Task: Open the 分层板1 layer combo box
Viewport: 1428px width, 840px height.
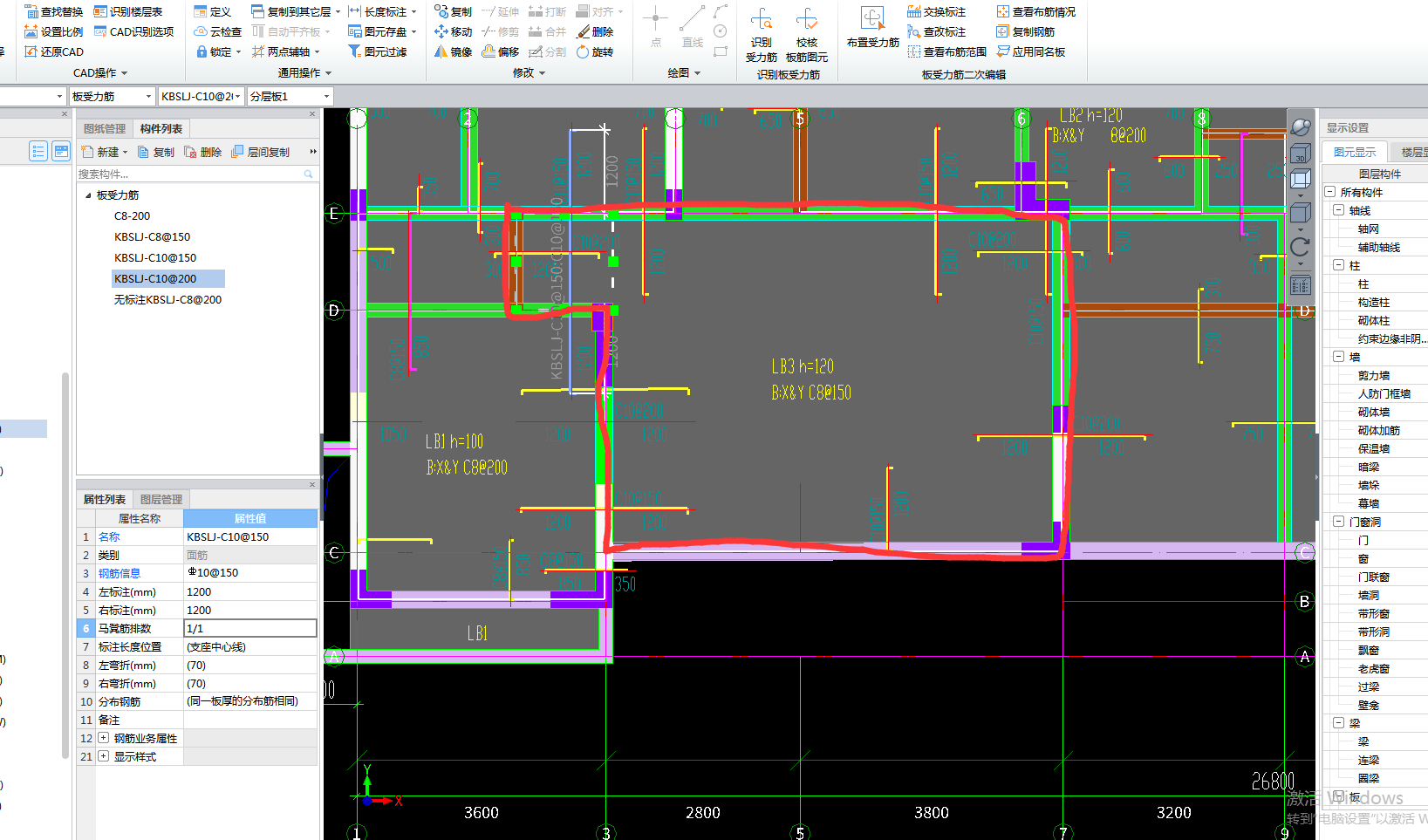Action: 290,96
